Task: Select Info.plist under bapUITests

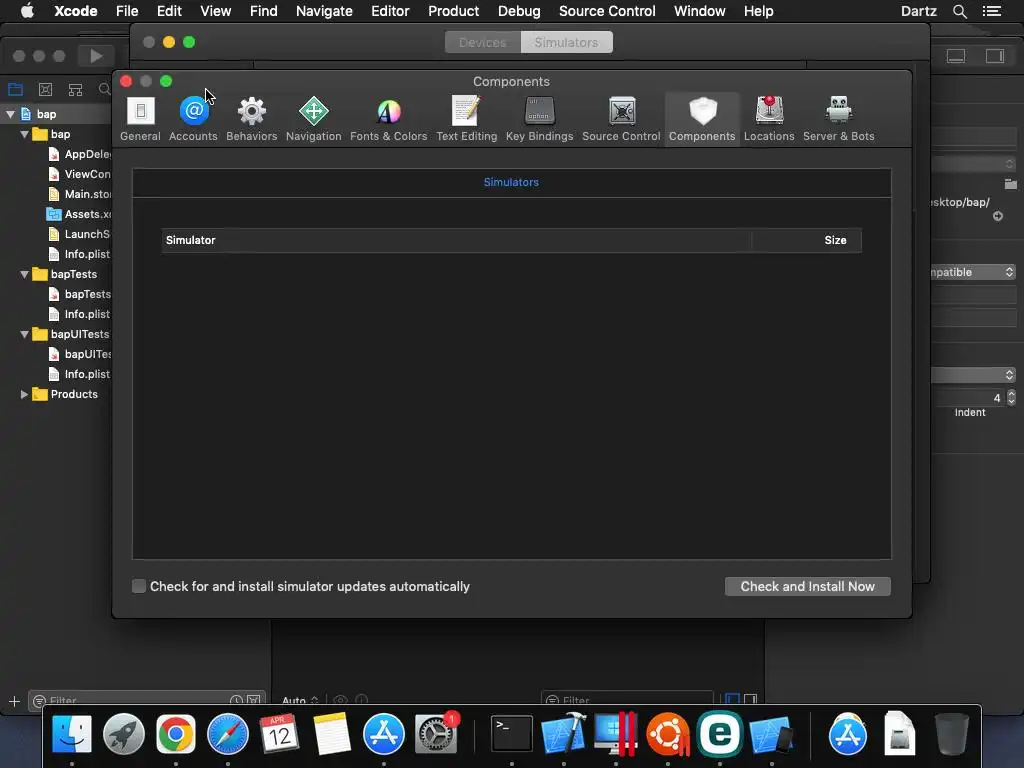Action: click(x=79, y=374)
